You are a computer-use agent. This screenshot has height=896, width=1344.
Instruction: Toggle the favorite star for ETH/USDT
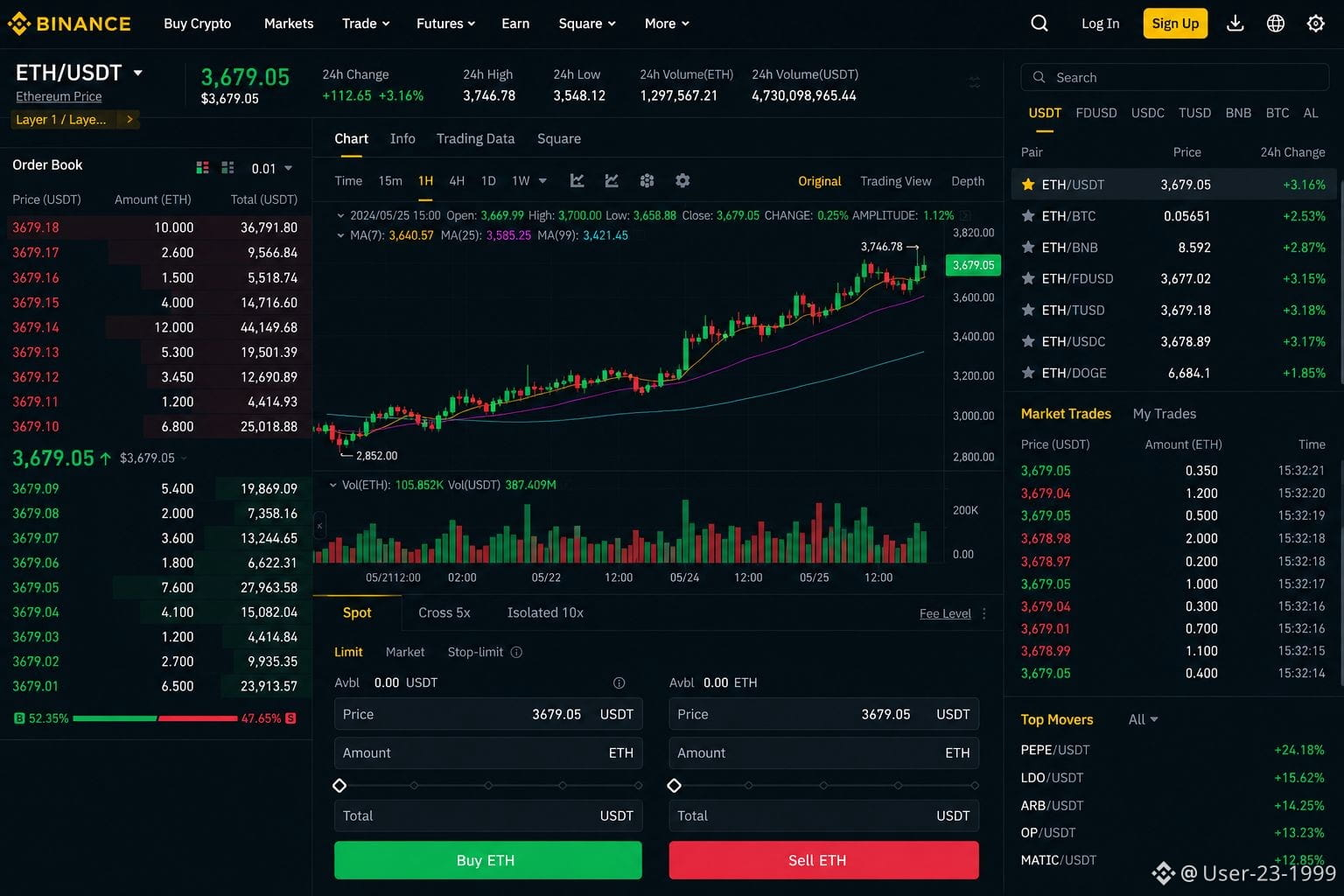pyautogui.click(x=1028, y=185)
